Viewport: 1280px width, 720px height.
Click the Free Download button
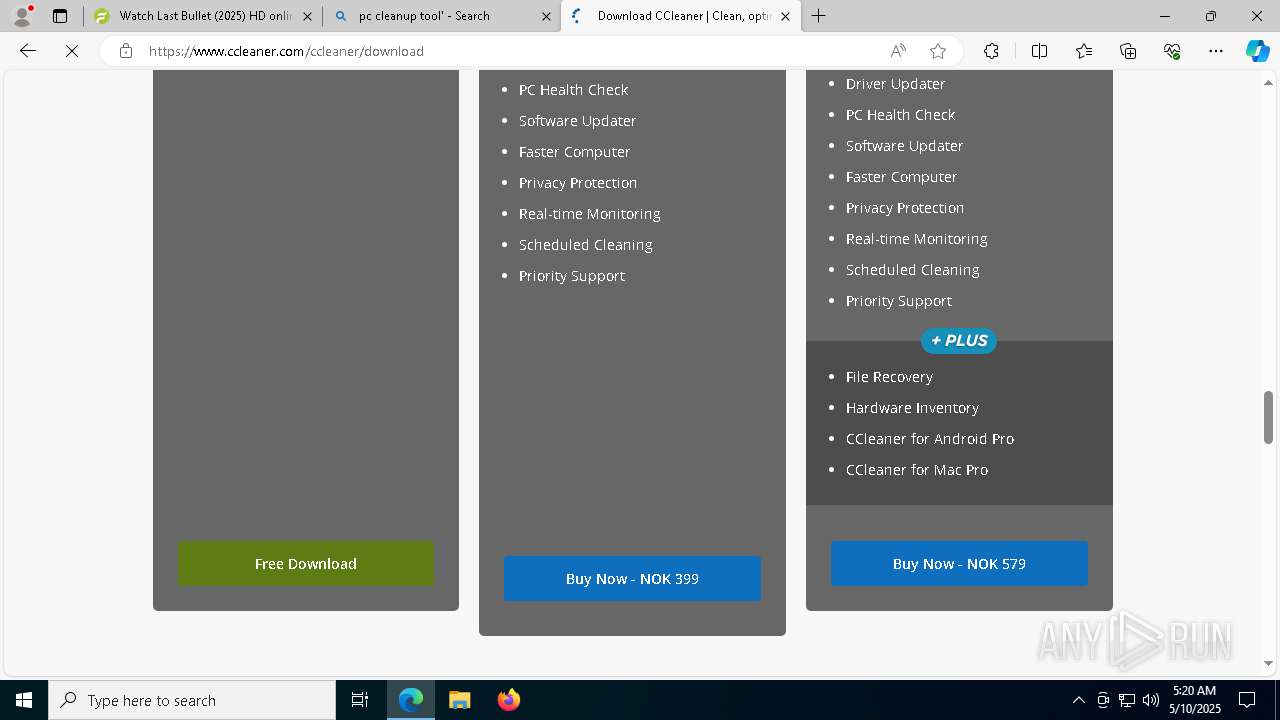coord(306,564)
